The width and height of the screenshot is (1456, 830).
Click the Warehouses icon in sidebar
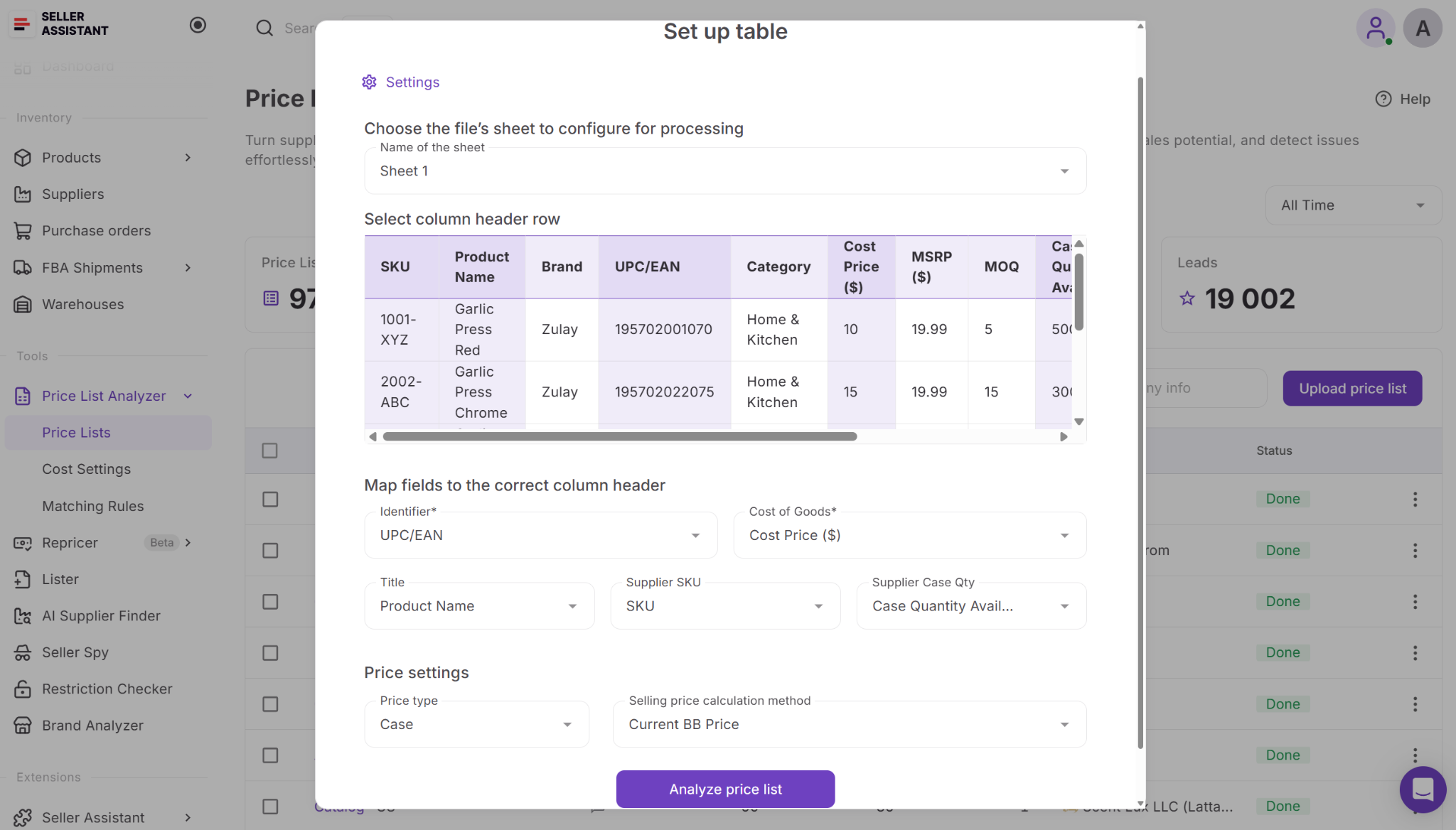(23, 304)
